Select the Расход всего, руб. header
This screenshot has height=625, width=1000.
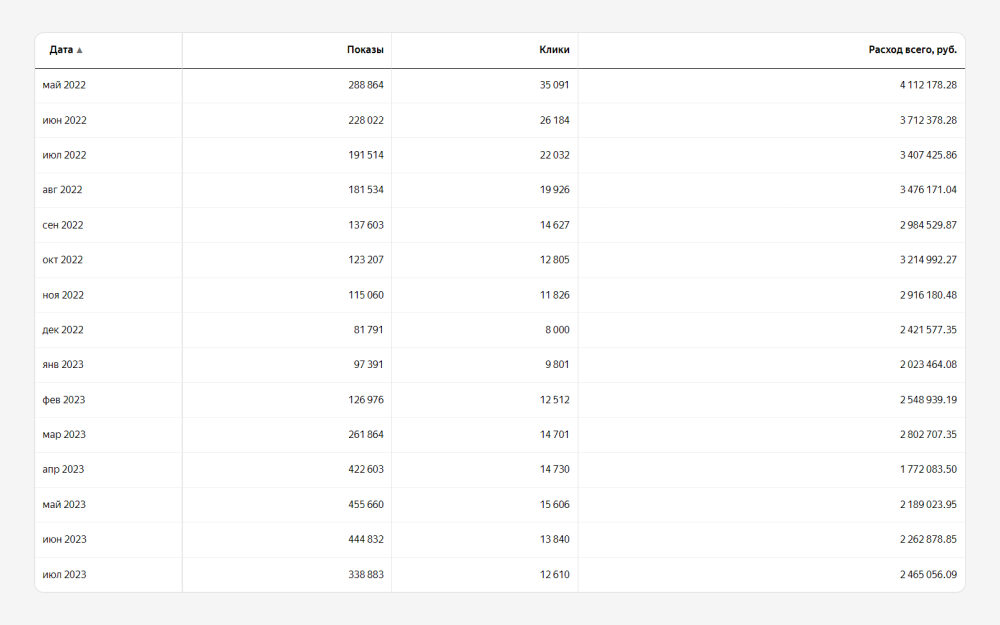[912, 50]
